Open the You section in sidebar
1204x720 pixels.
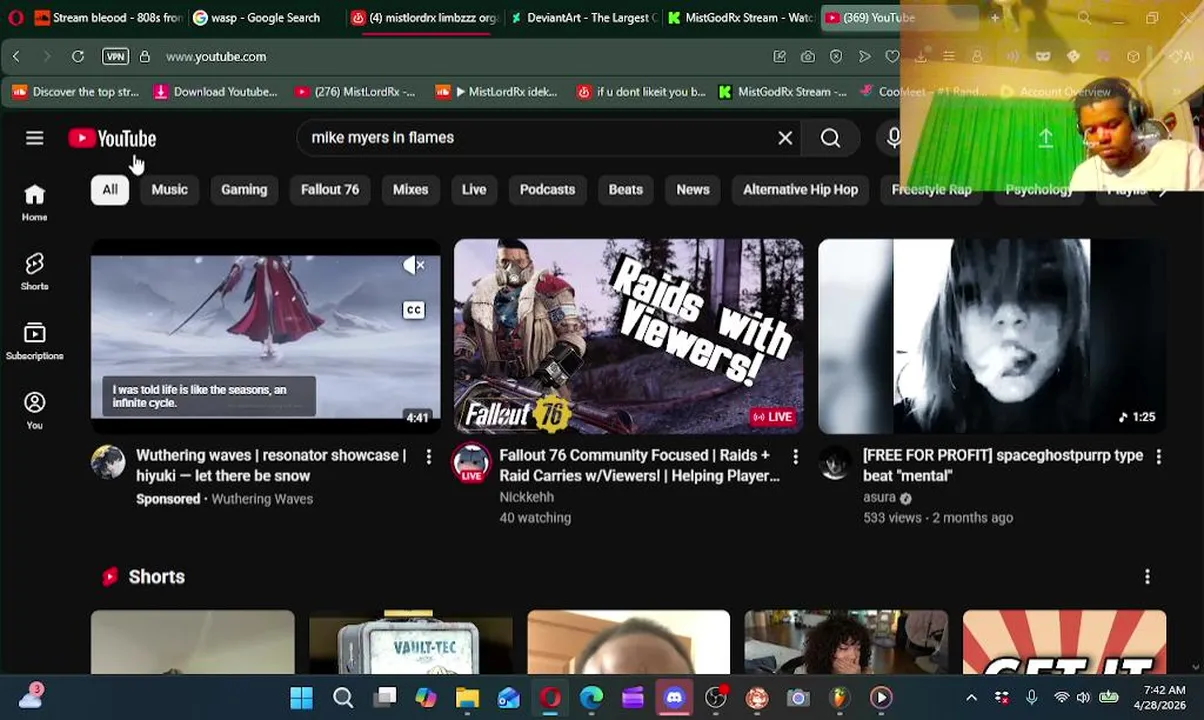click(35, 410)
